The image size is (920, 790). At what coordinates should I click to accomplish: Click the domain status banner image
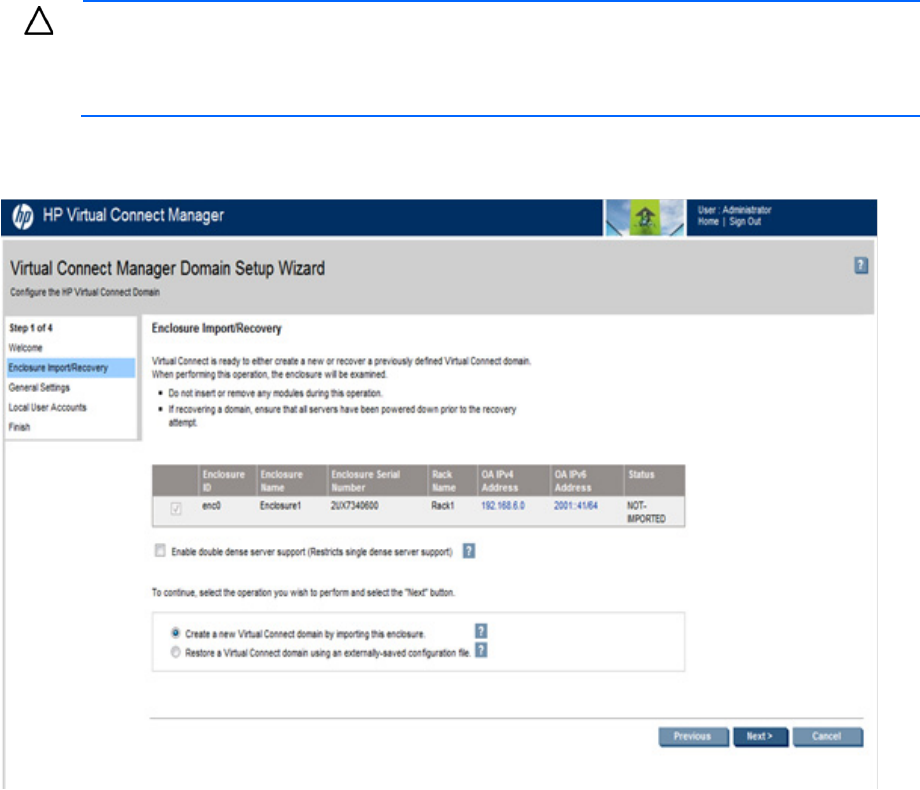(645, 217)
